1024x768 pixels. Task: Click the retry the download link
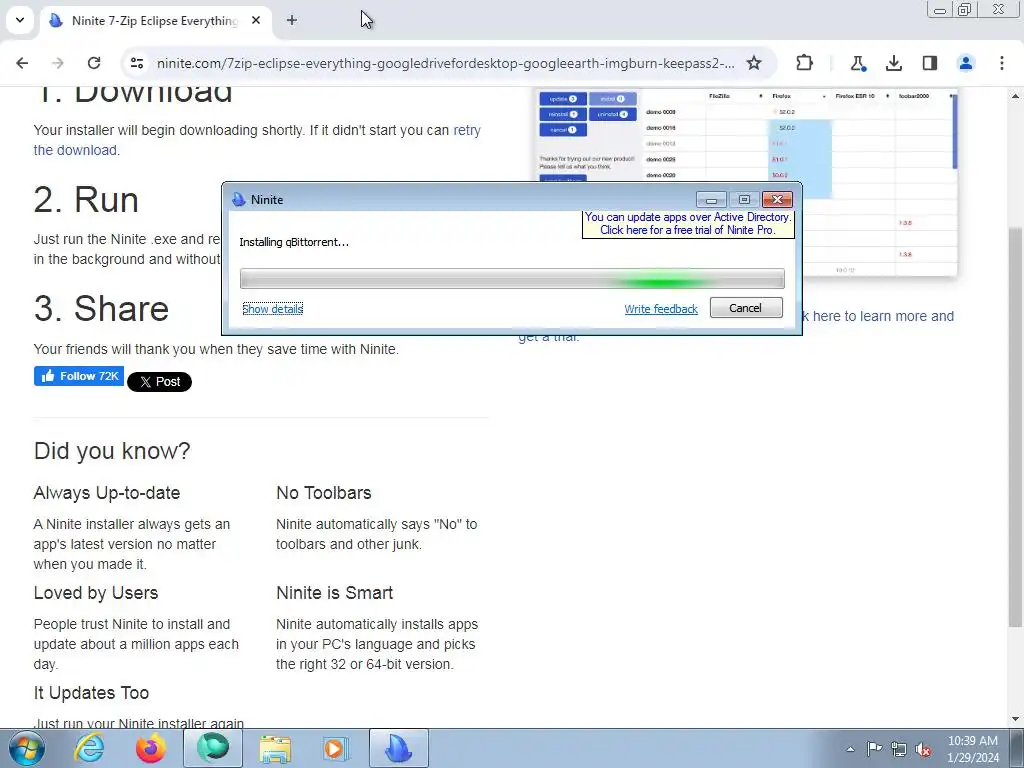point(257,140)
